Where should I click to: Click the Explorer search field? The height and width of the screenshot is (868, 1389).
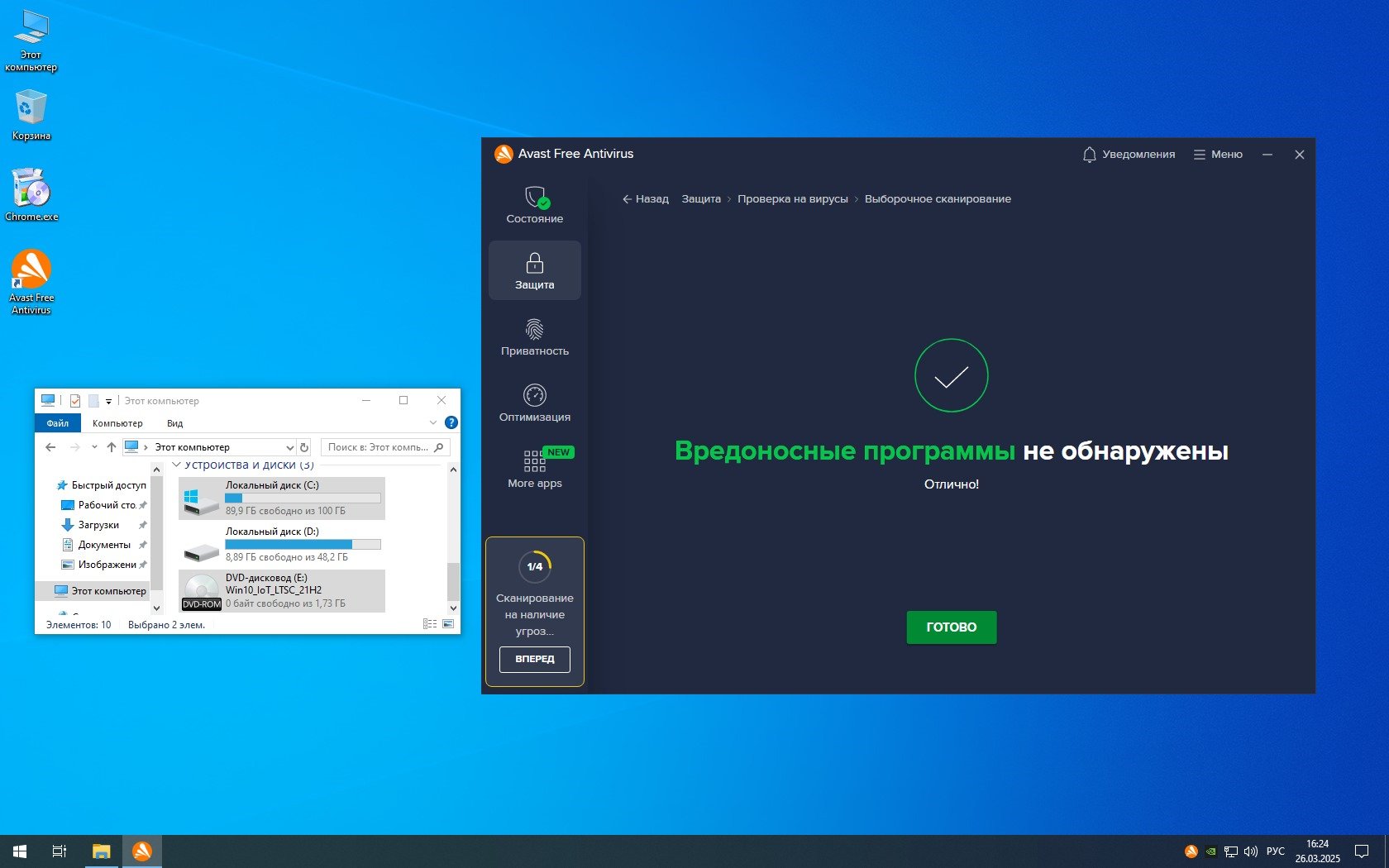click(385, 447)
